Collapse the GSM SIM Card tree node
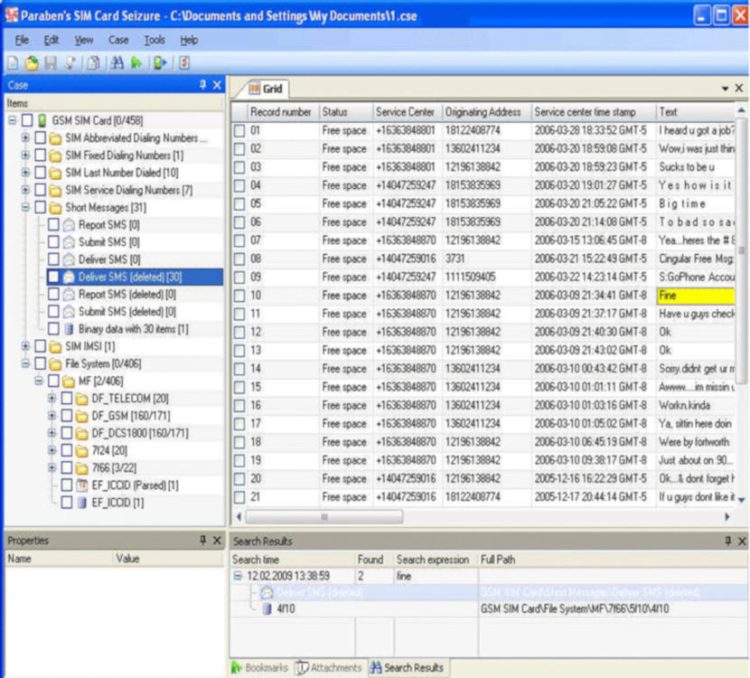The height and width of the screenshot is (678, 750). click(x=12, y=121)
